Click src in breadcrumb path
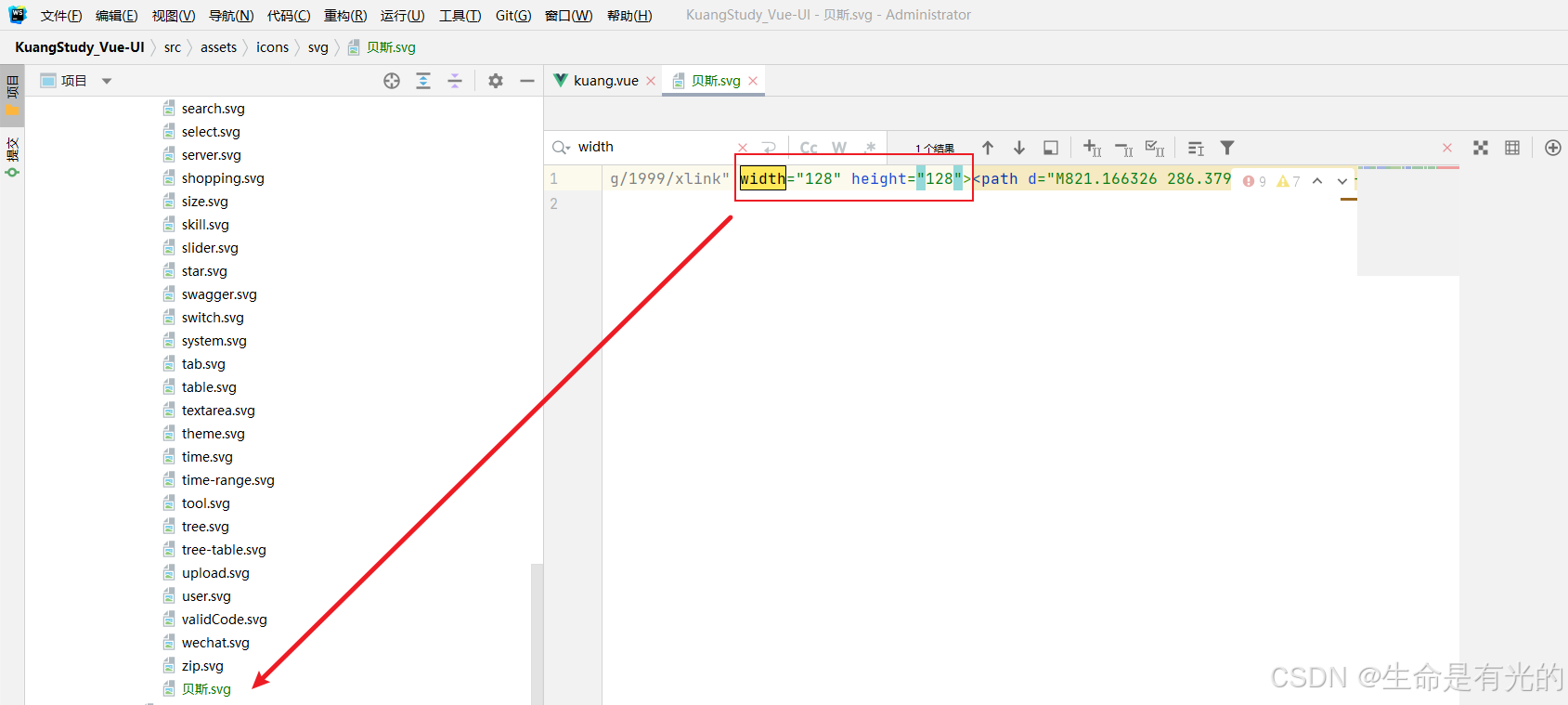The width and height of the screenshot is (1568, 705). [x=173, y=47]
